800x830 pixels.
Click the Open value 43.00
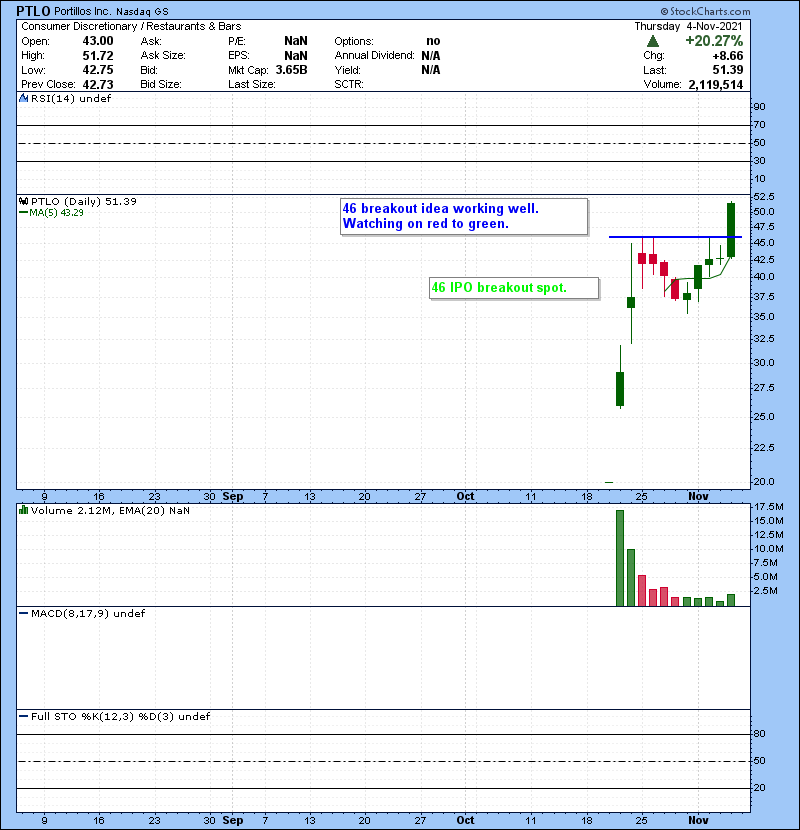click(98, 41)
